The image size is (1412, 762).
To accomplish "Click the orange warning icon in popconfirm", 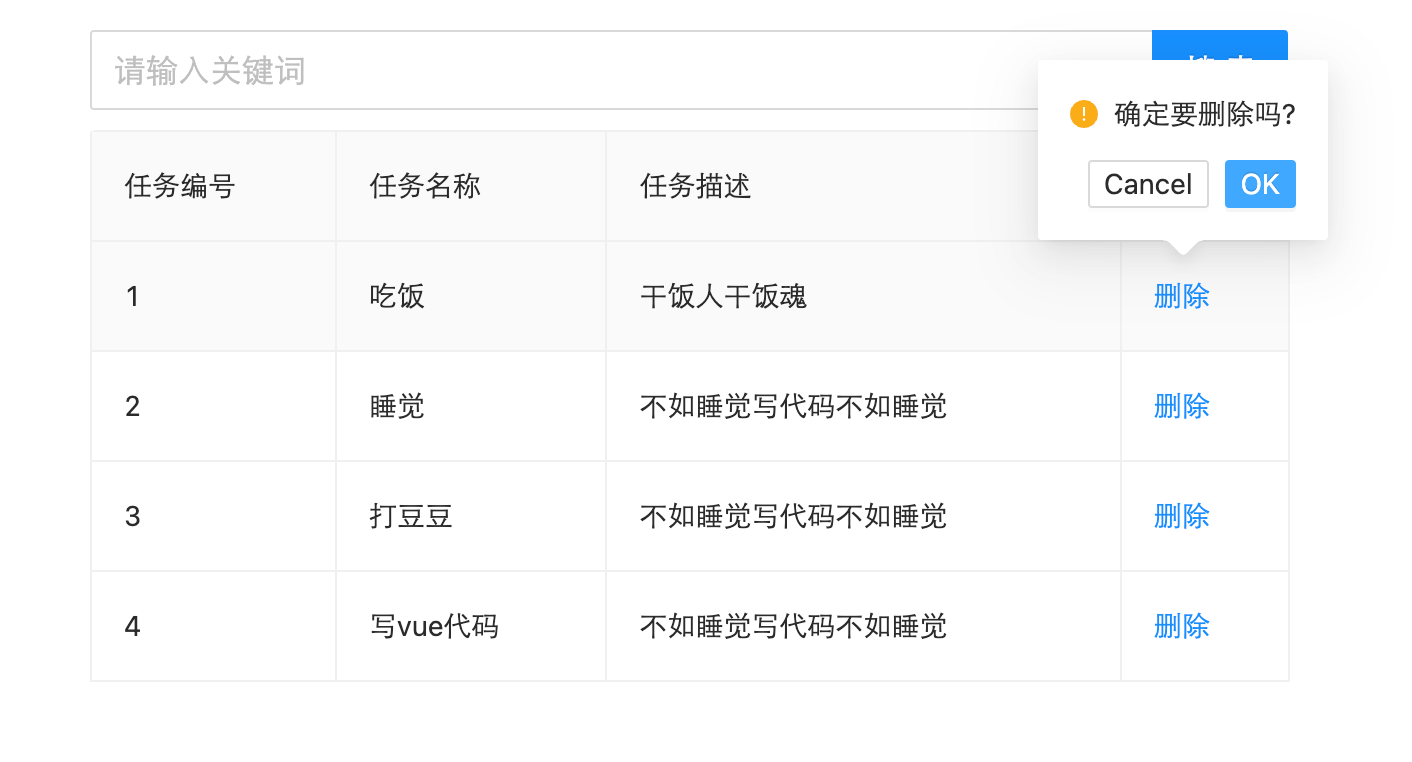I will pyautogui.click(x=1084, y=114).
